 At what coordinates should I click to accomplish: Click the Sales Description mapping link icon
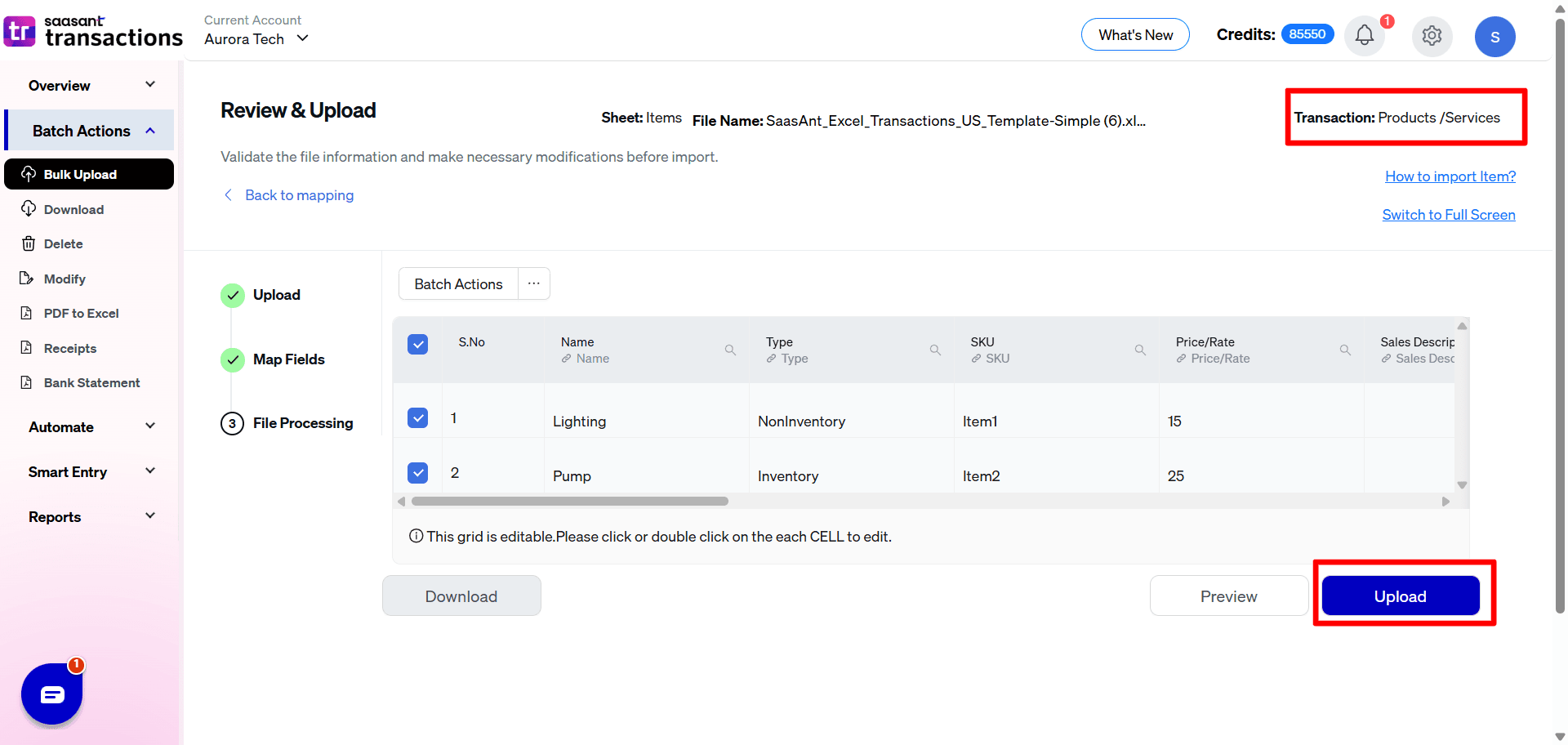[x=1386, y=359]
